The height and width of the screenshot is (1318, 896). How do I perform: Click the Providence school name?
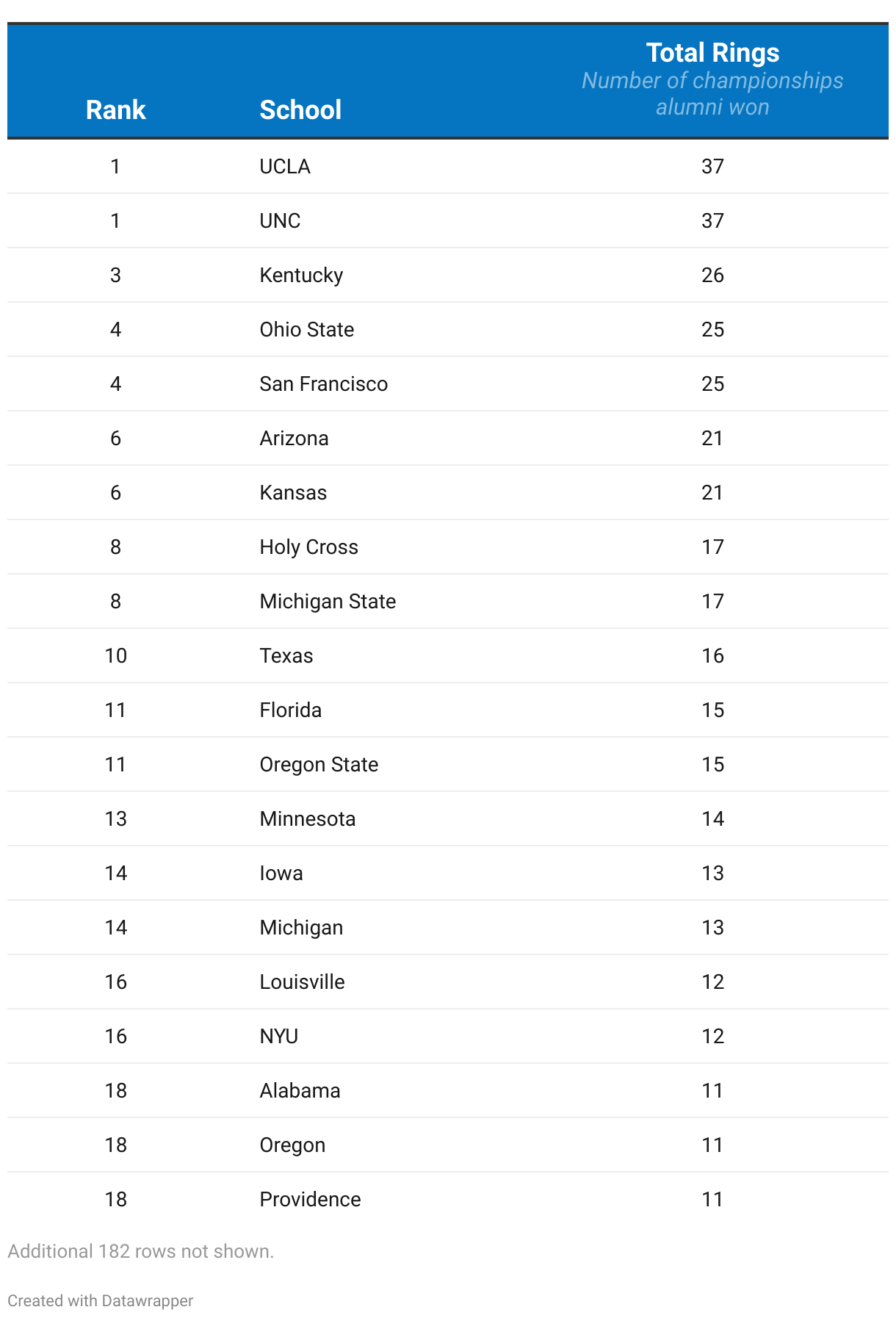click(310, 1200)
